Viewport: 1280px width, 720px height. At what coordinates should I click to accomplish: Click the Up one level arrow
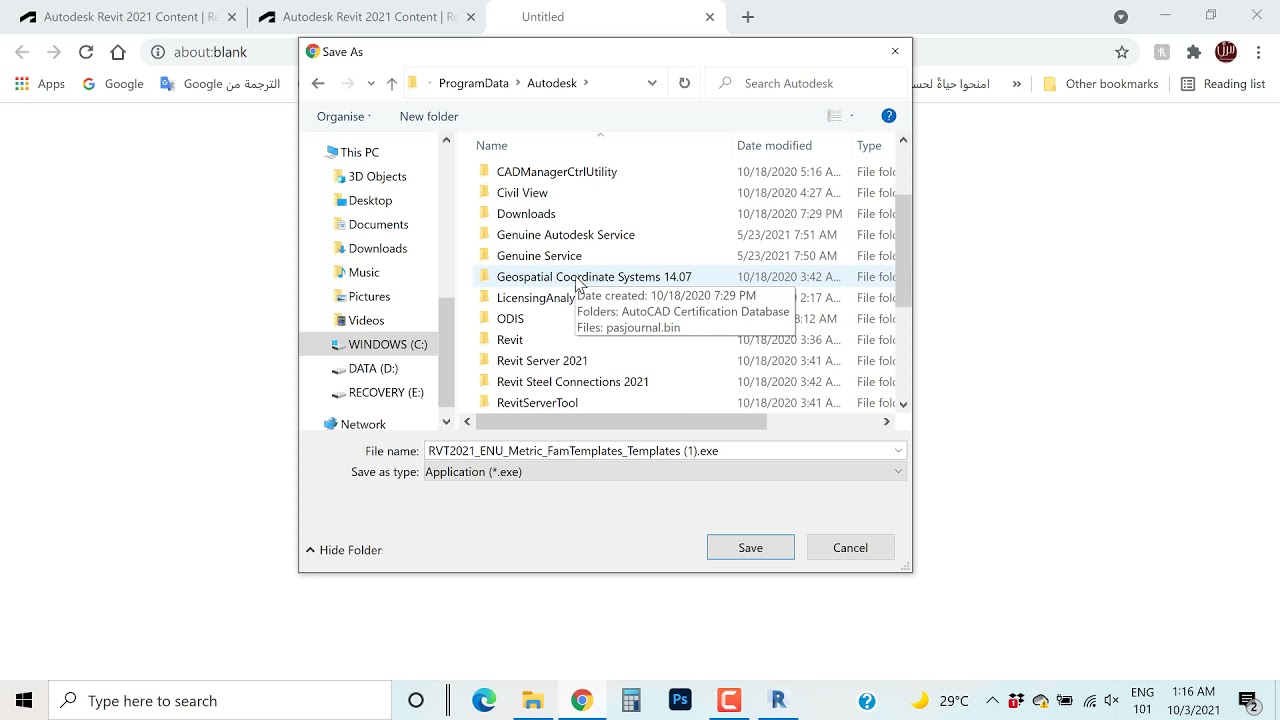[392, 83]
